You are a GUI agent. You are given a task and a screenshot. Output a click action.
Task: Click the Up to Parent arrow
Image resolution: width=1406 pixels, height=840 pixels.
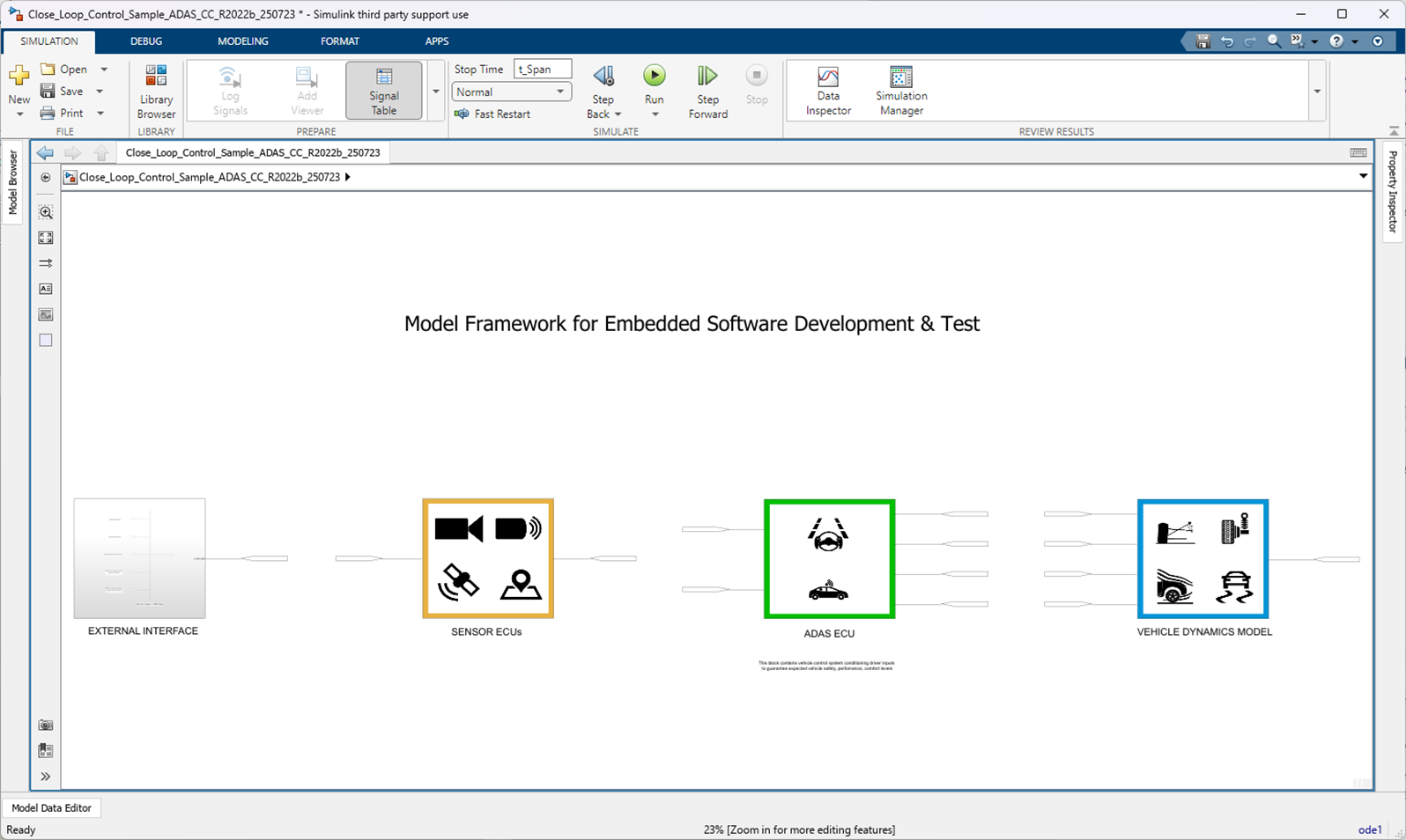click(x=101, y=153)
